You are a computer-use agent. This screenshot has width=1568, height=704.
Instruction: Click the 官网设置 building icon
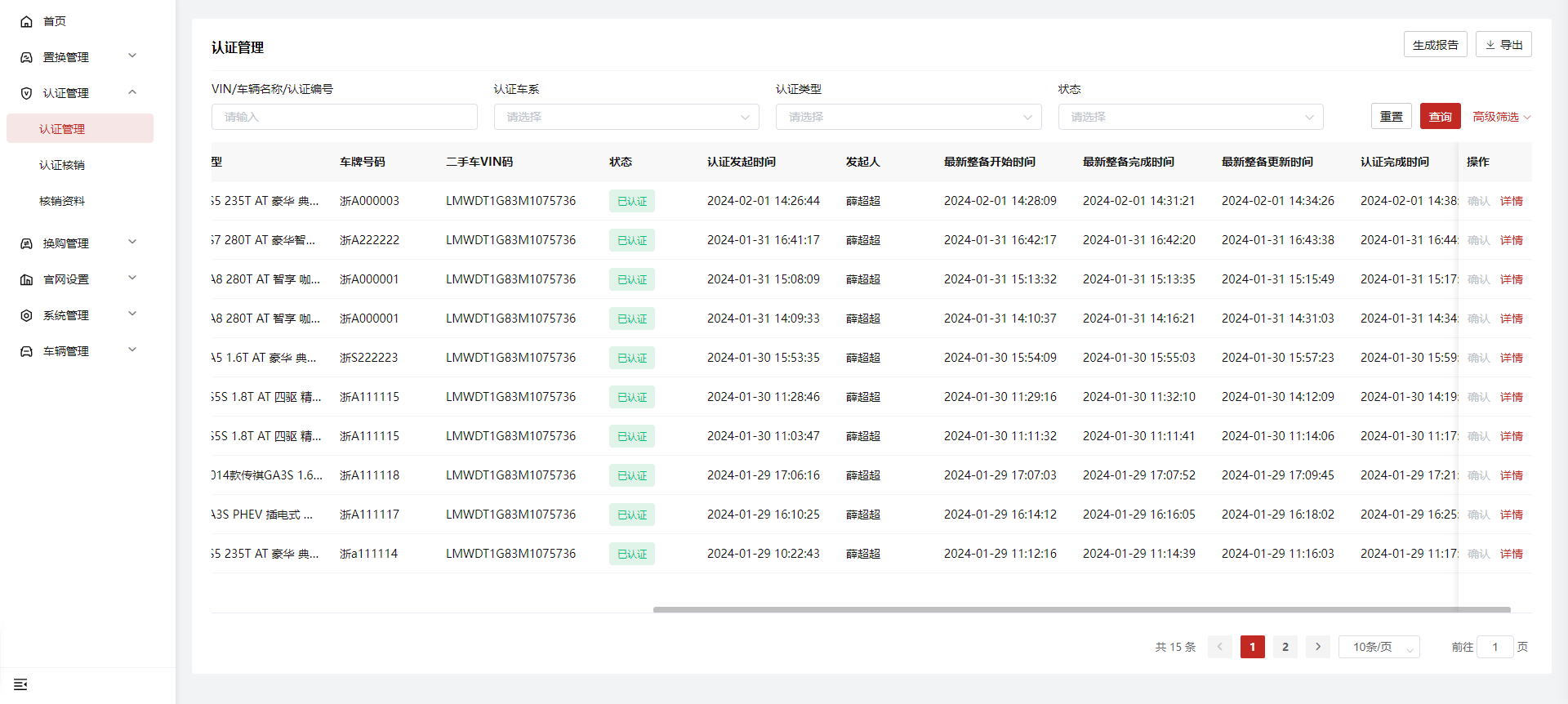(x=26, y=279)
